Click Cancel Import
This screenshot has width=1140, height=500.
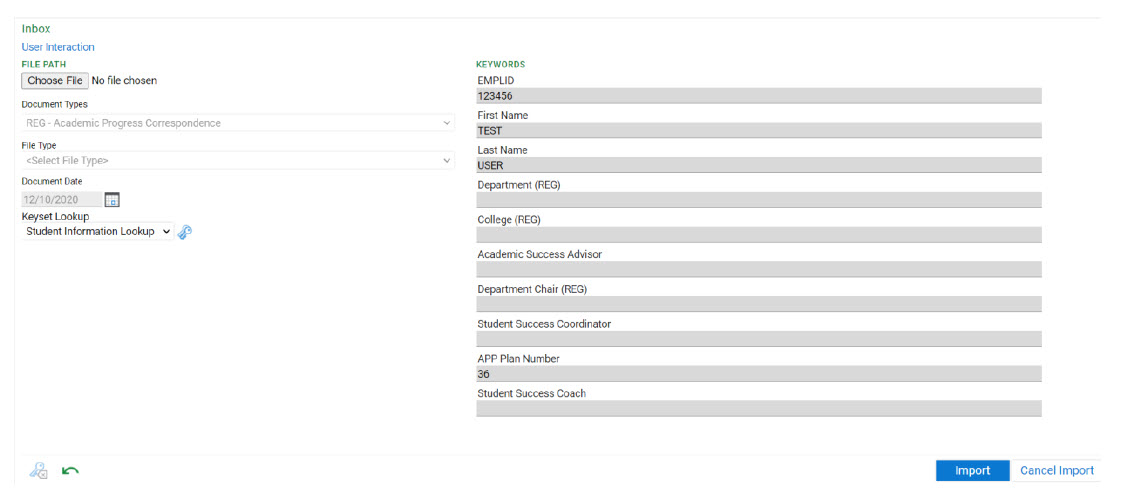(1056, 471)
